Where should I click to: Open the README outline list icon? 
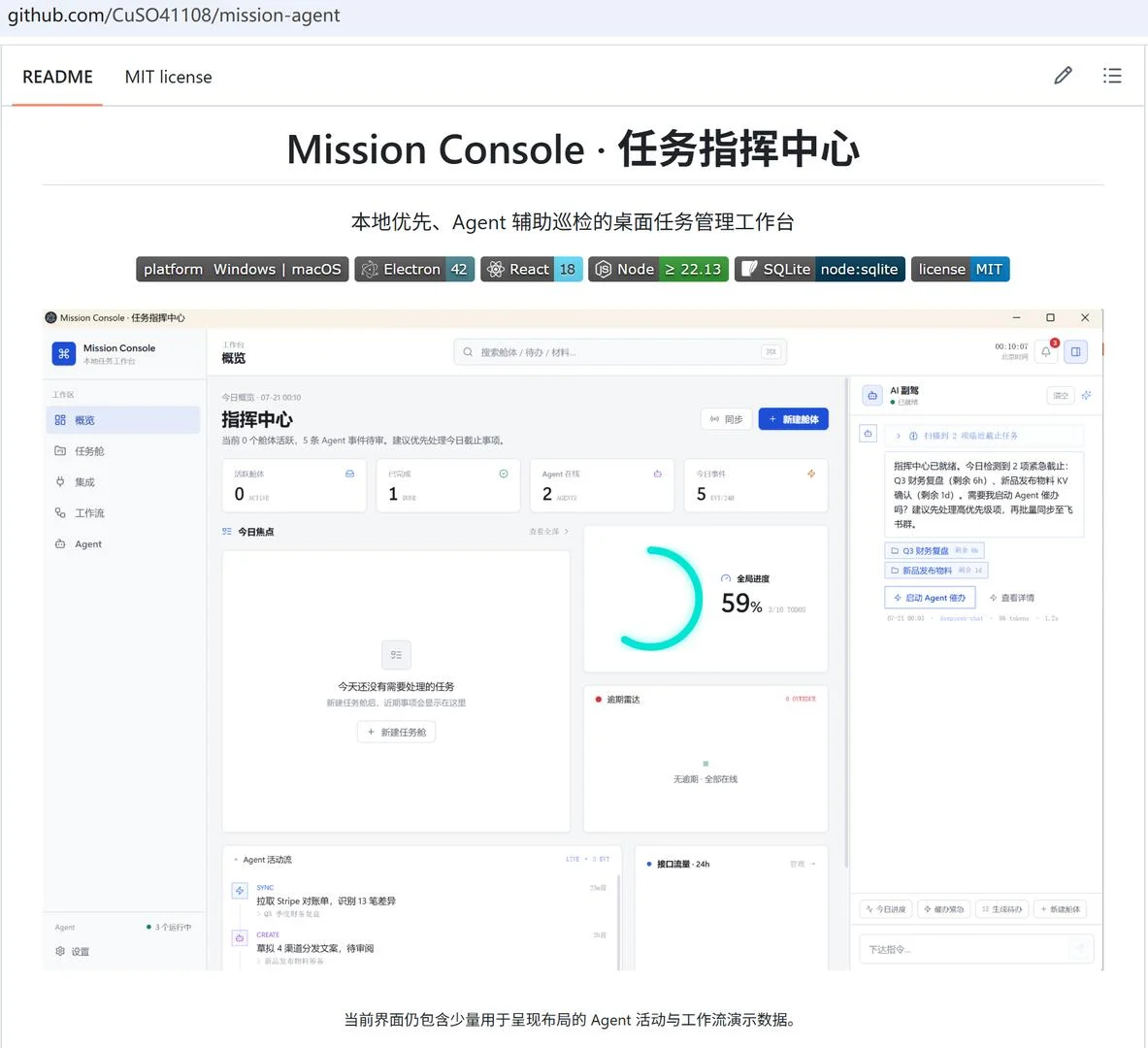1112,76
